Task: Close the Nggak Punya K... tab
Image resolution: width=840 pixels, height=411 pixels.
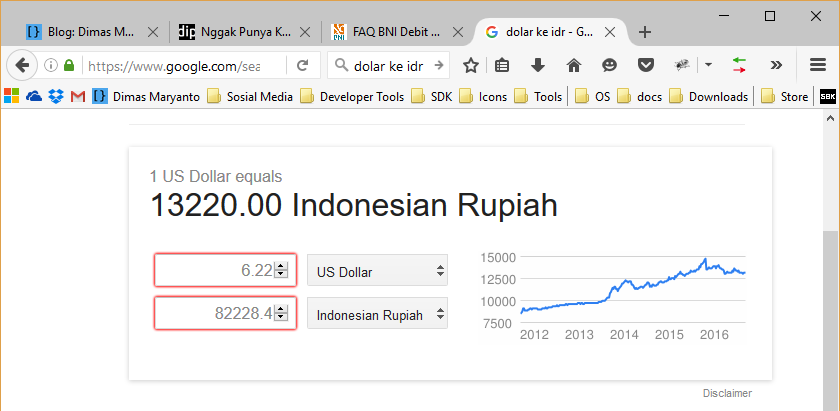Action: pyautogui.click(x=305, y=32)
